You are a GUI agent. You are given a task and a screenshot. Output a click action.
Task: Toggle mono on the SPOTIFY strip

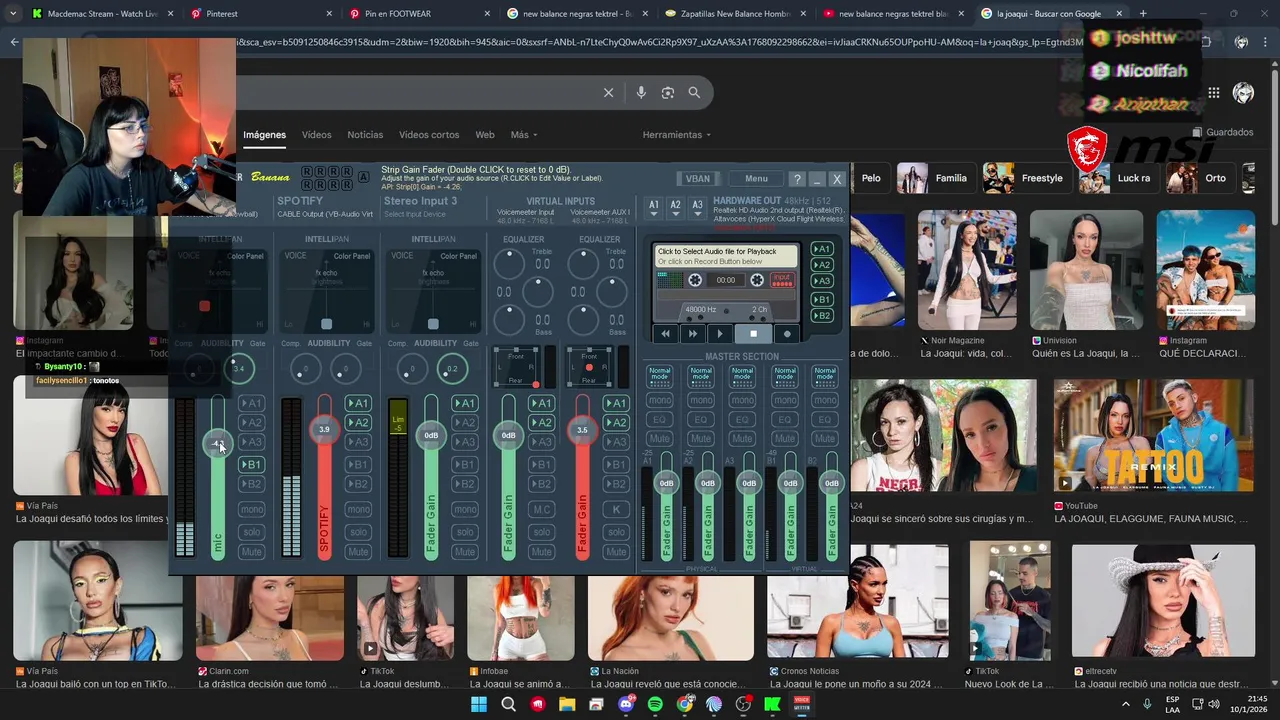pyautogui.click(x=358, y=510)
